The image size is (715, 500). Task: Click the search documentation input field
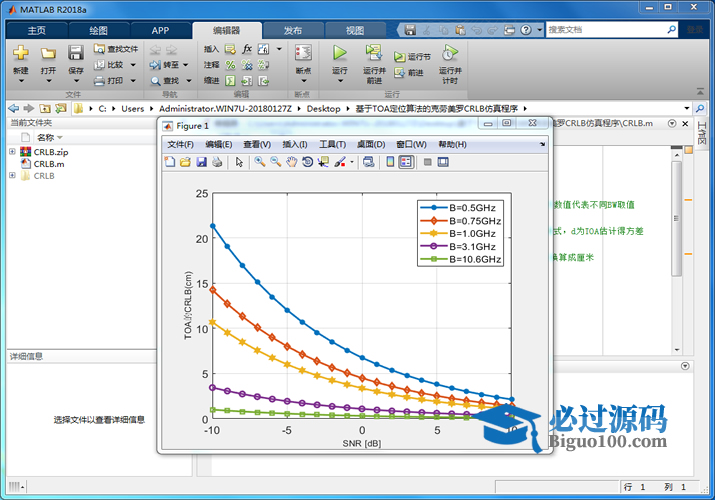(606, 30)
